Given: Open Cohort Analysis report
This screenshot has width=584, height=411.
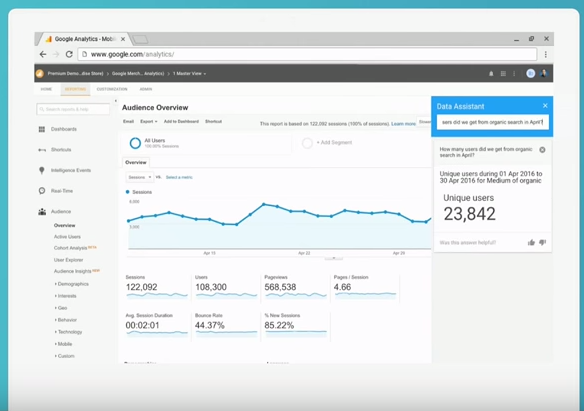Looking at the screenshot, I should tap(70, 248).
